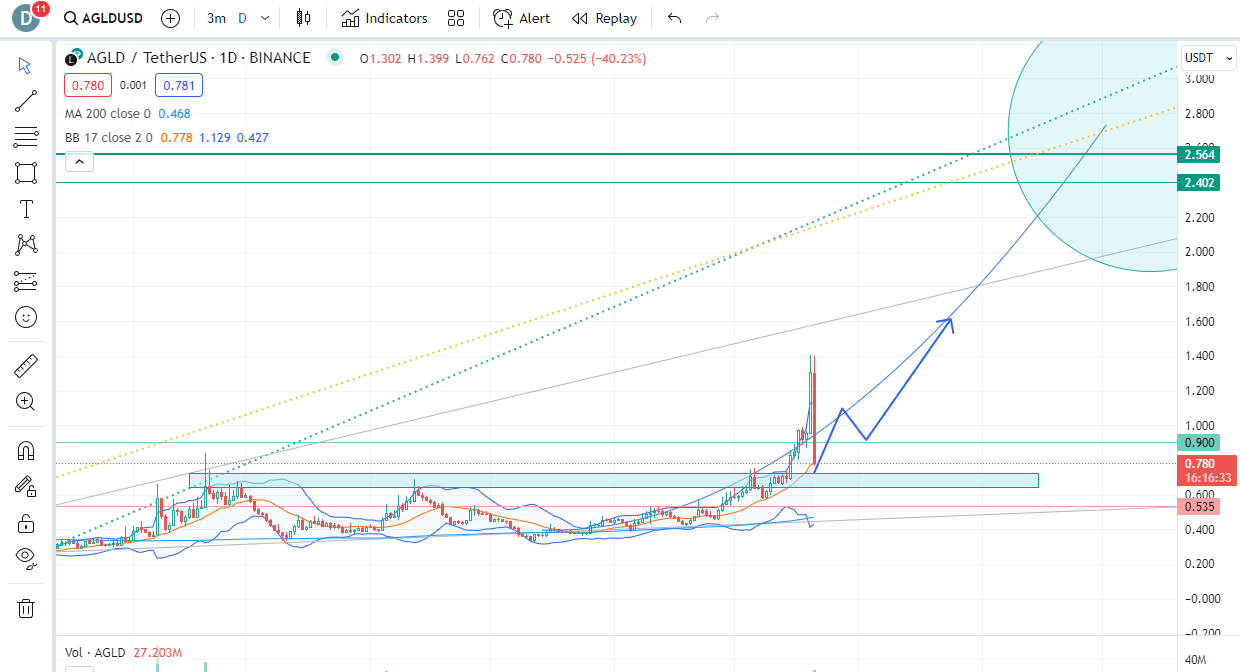Viewport: 1240px width, 672px height.
Task: Select the geometric shapes tool
Action: click(26, 173)
